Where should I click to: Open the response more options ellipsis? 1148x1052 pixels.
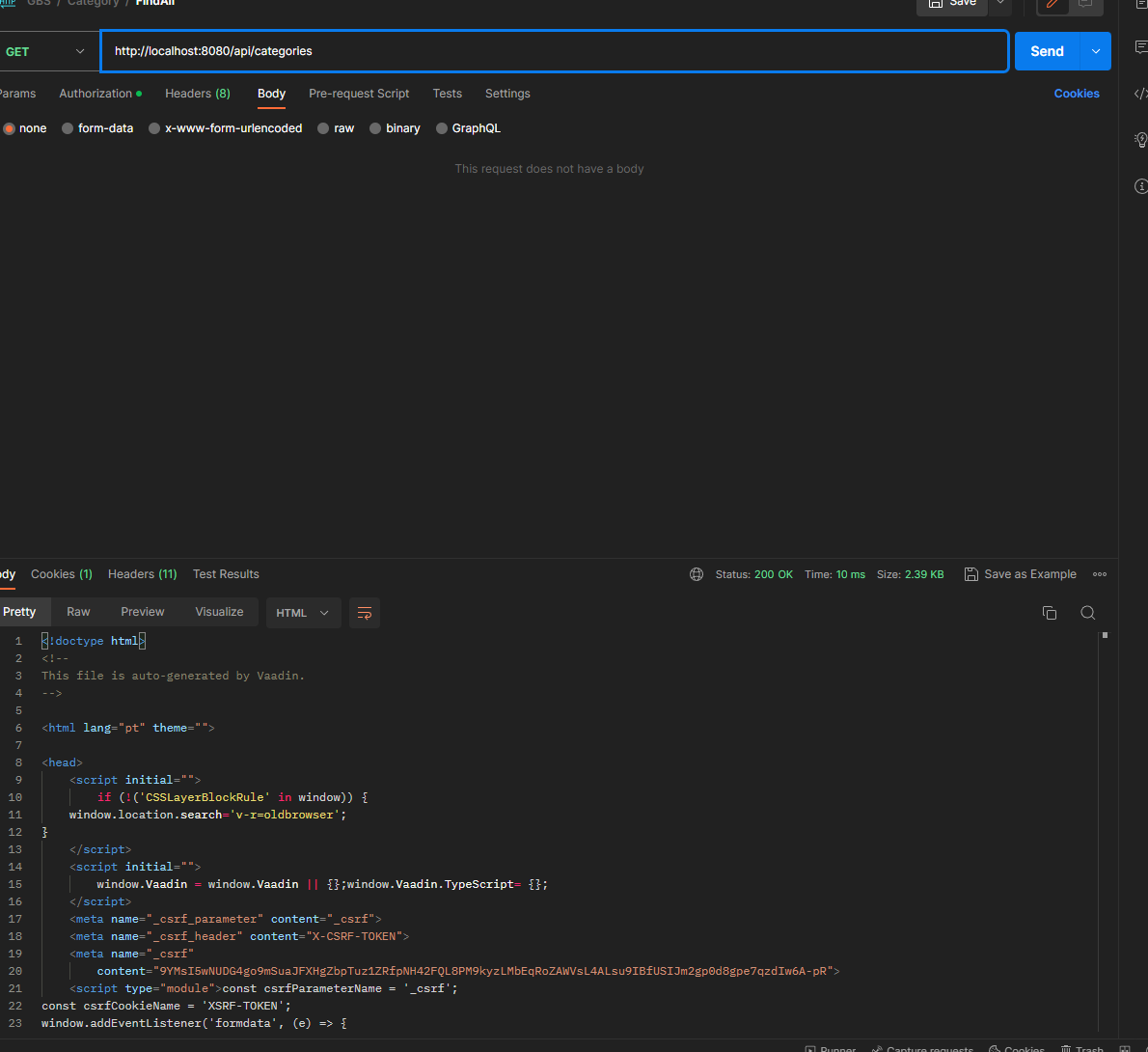pyautogui.click(x=1099, y=574)
